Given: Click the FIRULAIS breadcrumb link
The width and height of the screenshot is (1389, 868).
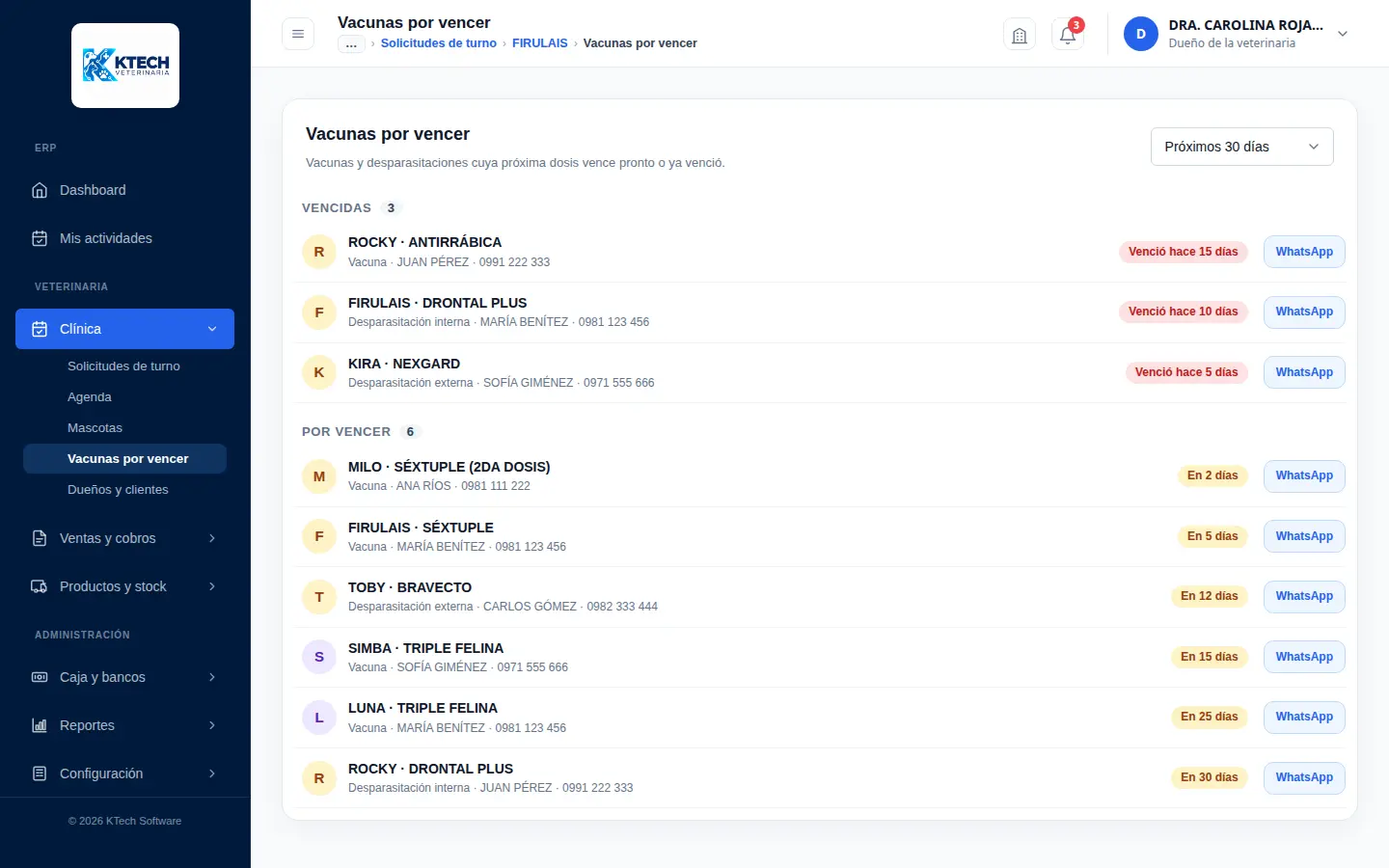Looking at the screenshot, I should (x=540, y=43).
